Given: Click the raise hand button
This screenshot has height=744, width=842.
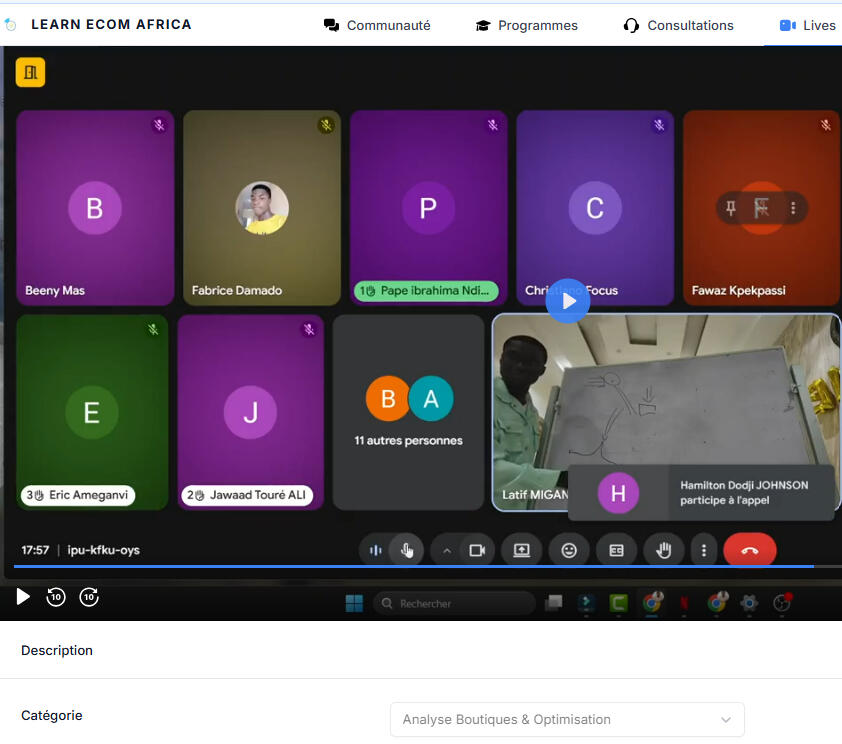Looking at the screenshot, I should coord(664,551).
